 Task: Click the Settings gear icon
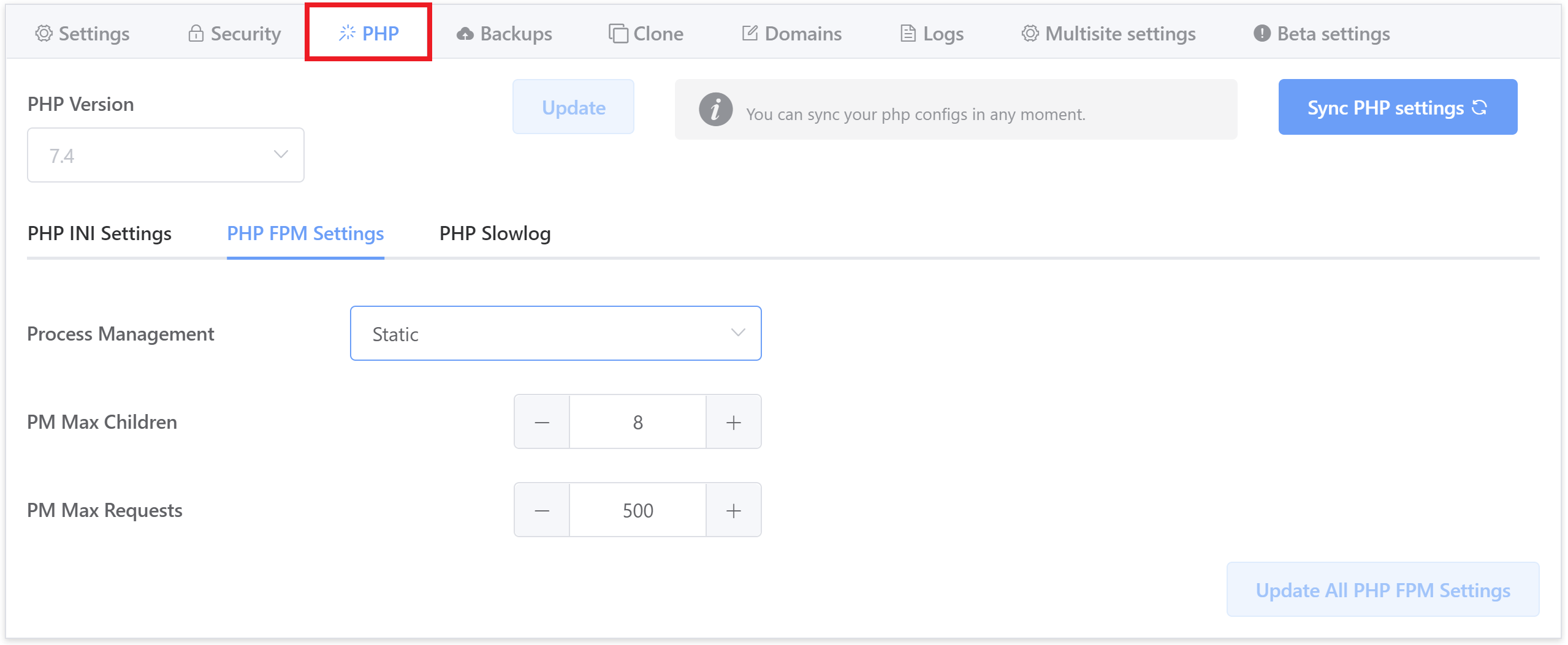pos(44,34)
